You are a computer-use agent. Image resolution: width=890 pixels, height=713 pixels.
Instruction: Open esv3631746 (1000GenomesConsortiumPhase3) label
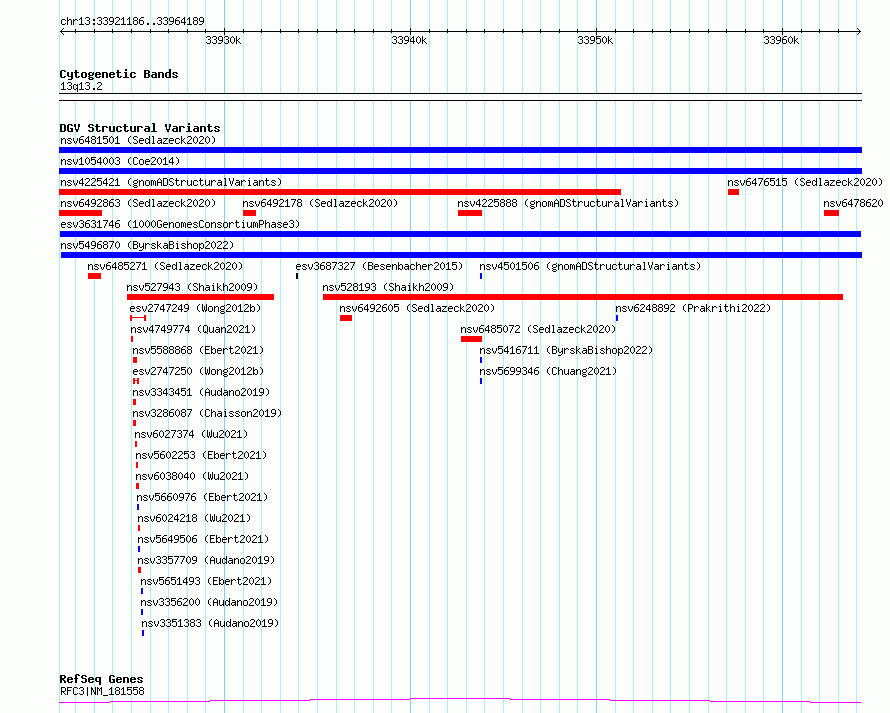point(180,224)
